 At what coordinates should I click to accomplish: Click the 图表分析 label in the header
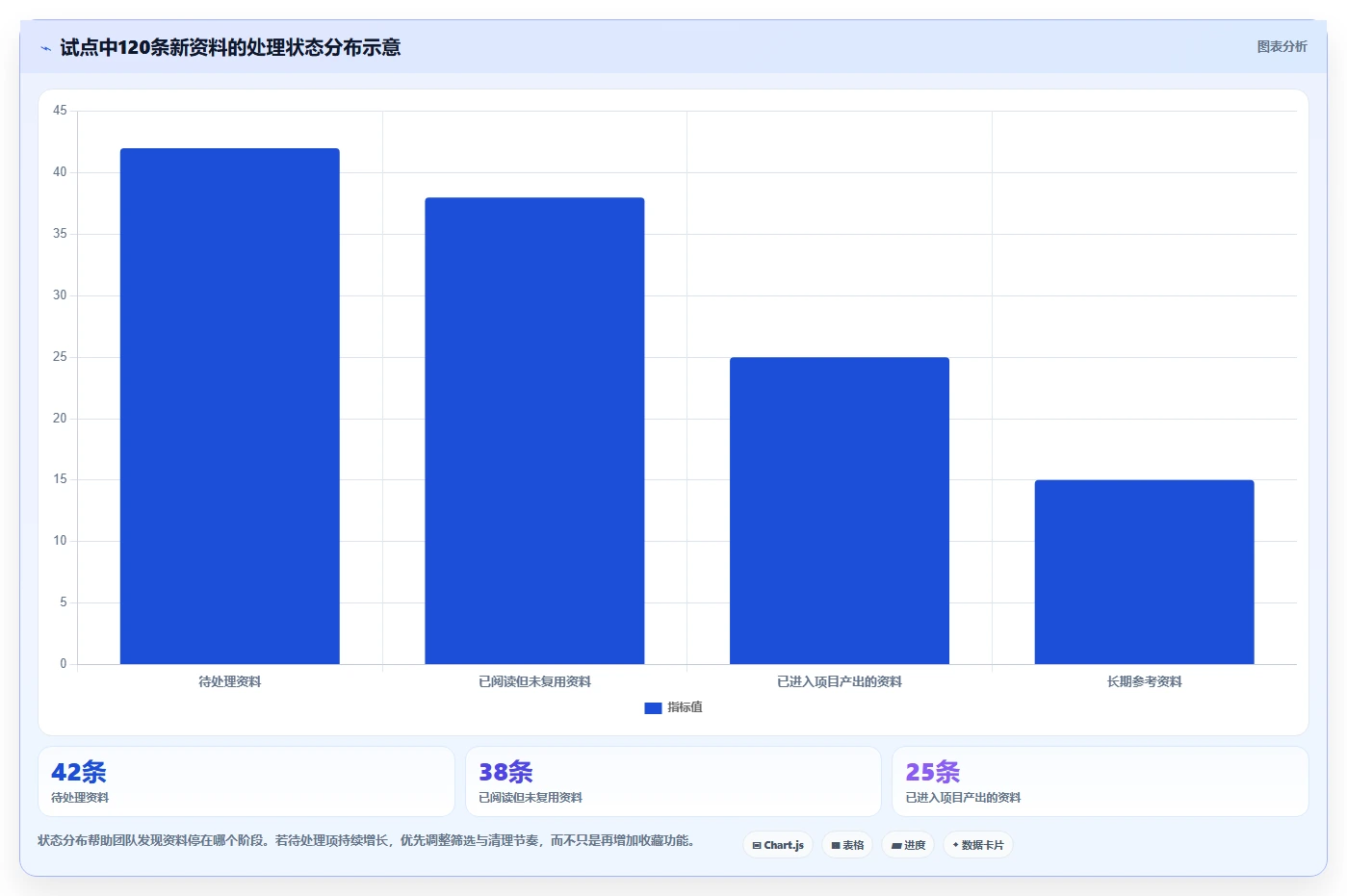coord(1282,46)
